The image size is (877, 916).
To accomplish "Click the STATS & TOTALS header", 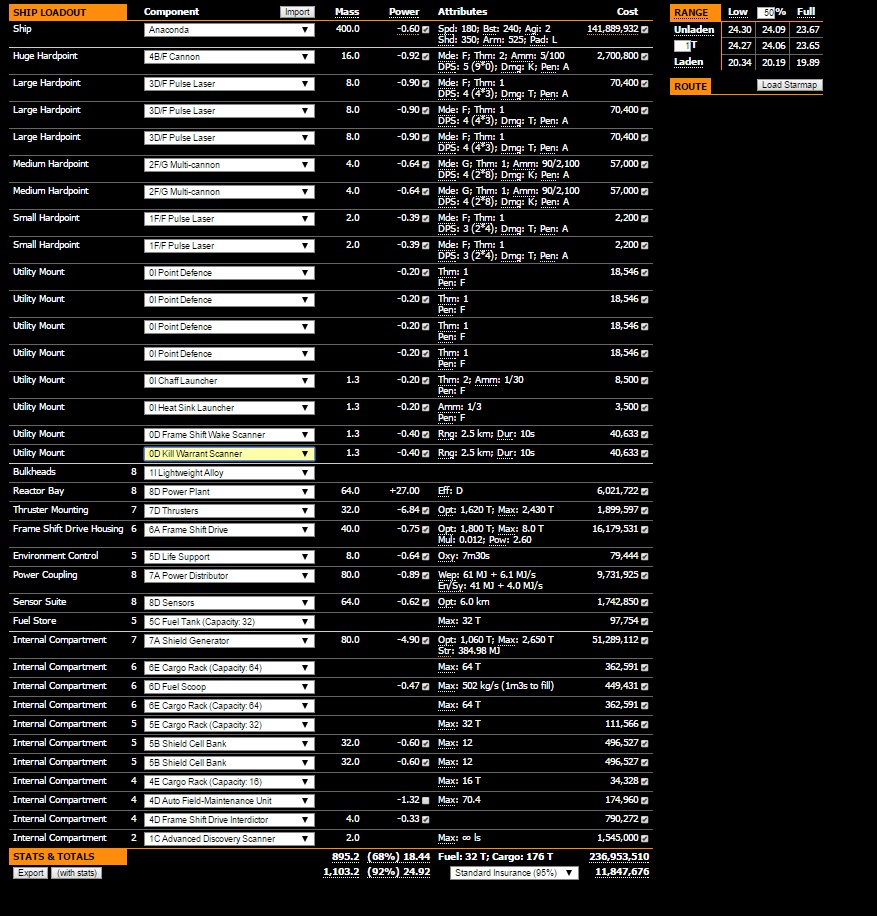I will 68,856.
